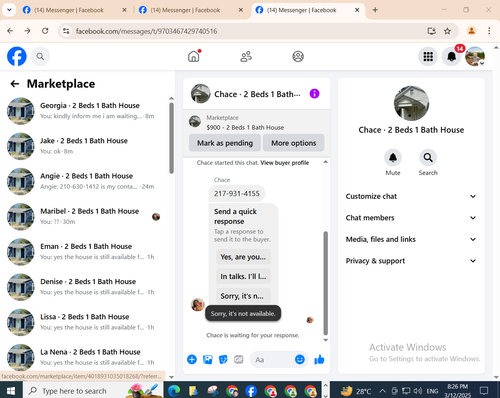Open Microsoft Edge from the taskbar
This screenshot has width=500, height=398.
click(x=174, y=391)
